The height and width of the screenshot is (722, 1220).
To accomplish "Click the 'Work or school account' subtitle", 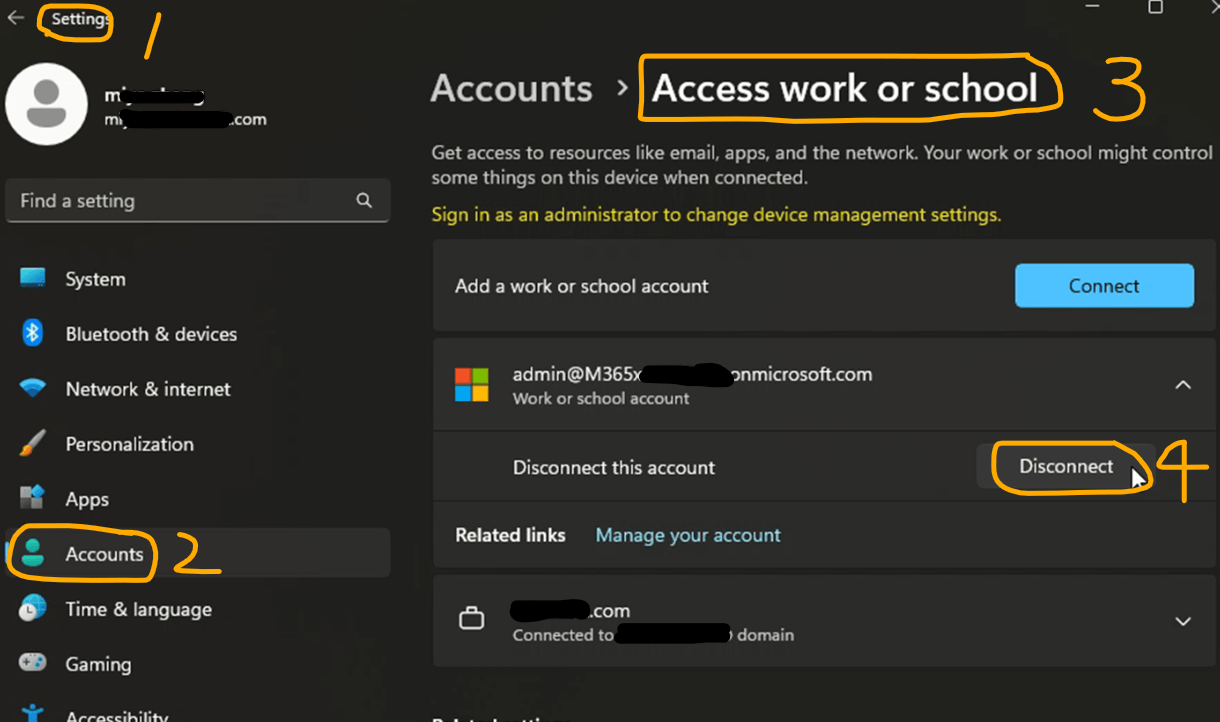I will point(601,398).
